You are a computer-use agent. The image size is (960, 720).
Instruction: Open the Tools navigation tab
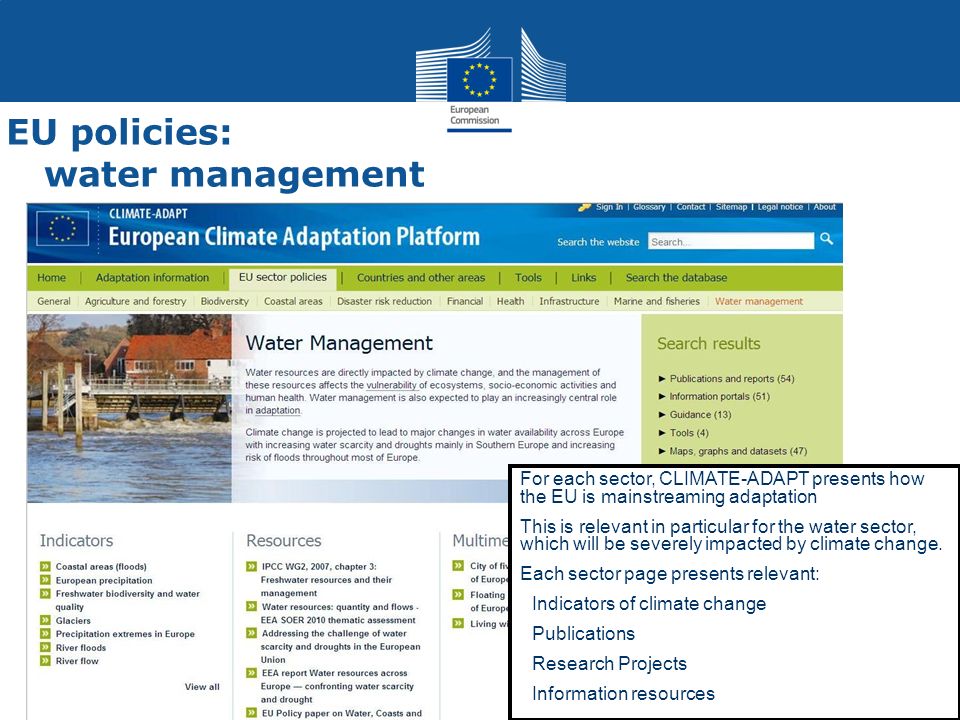(x=528, y=278)
